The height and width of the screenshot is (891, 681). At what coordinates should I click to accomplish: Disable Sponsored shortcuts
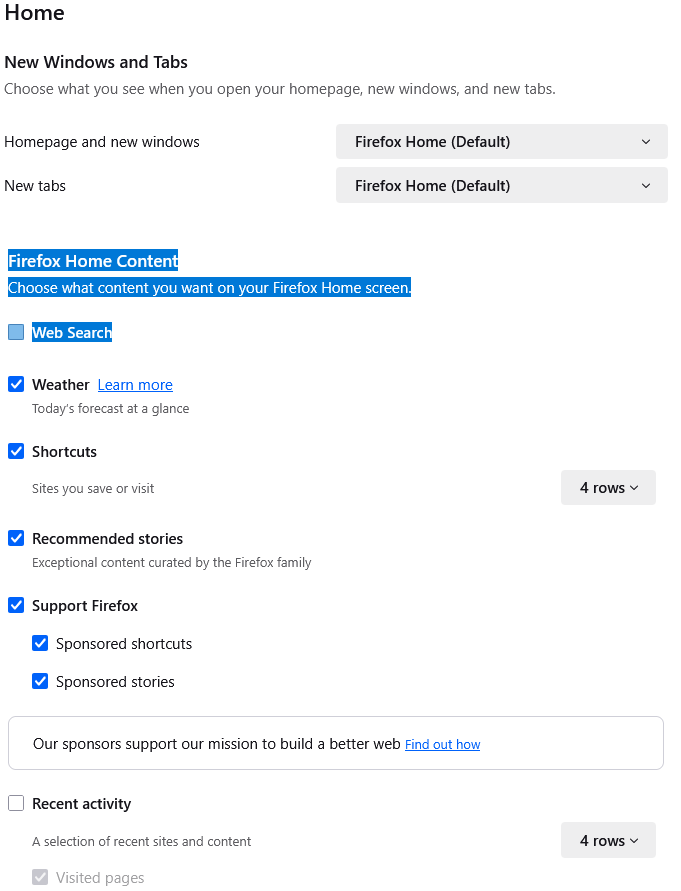pyautogui.click(x=40, y=644)
